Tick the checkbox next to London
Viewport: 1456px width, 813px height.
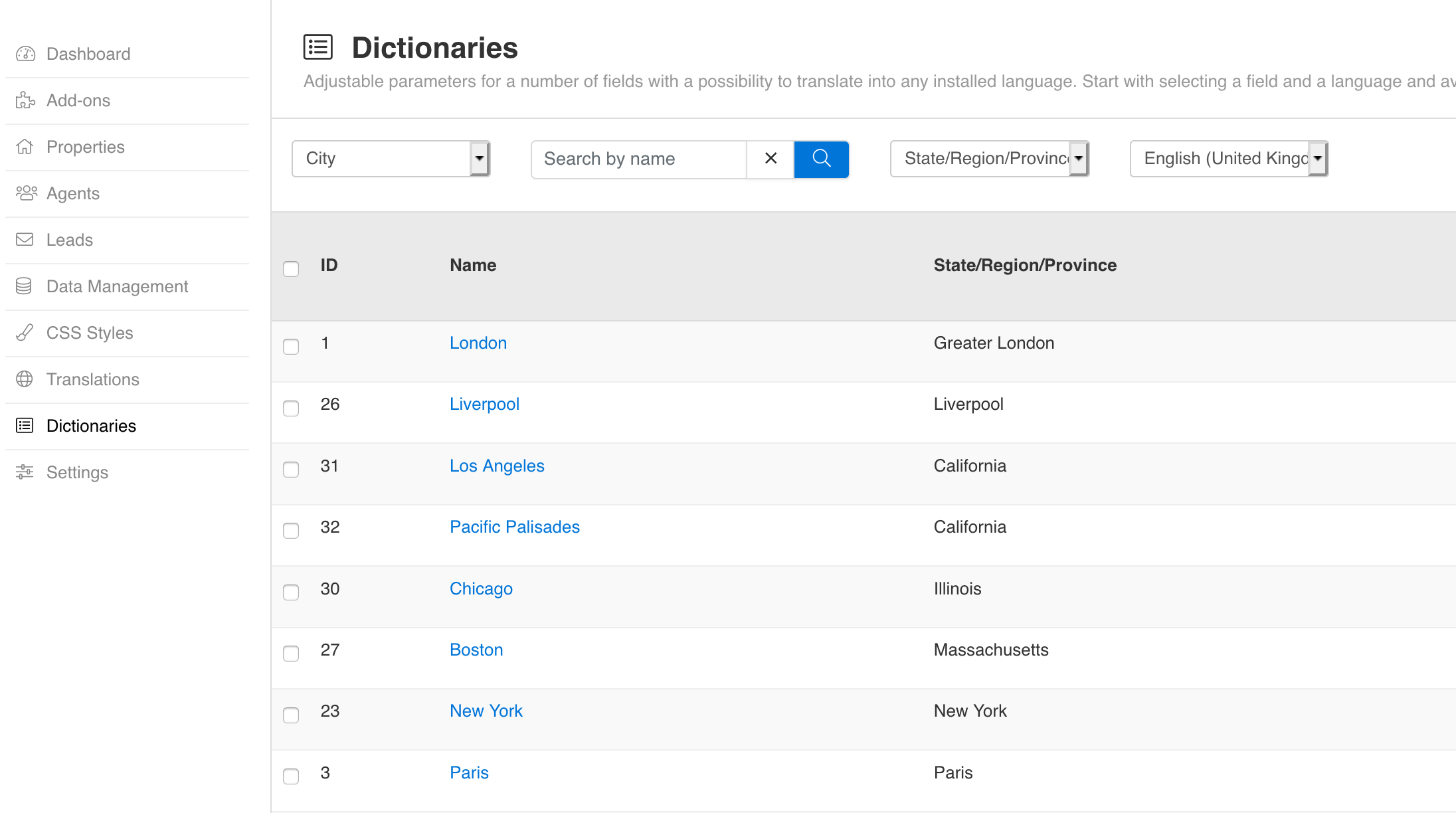(291, 347)
